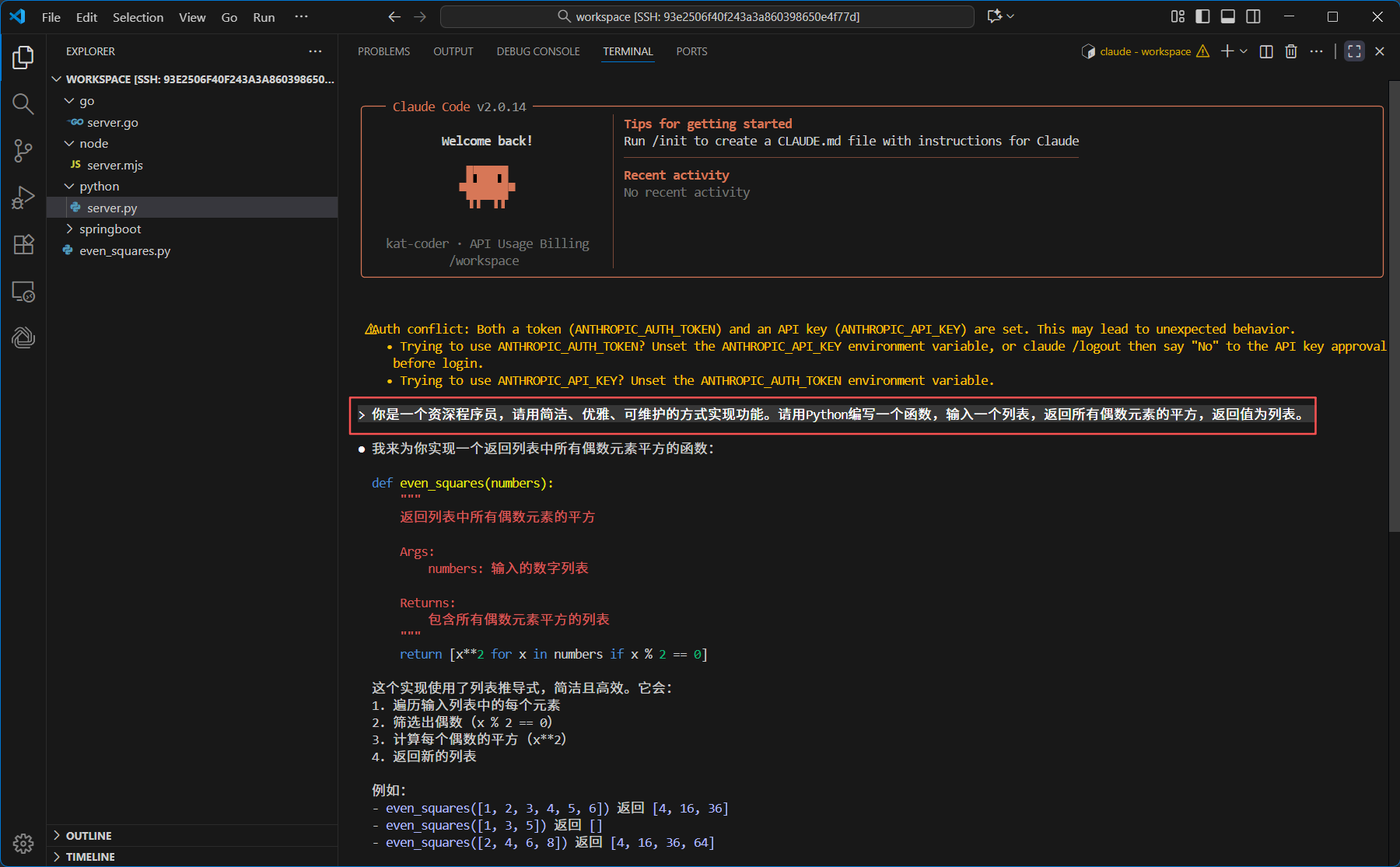1400x867 pixels.
Task: Open even_squares.py file in explorer
Action: [x=124, y=251]
